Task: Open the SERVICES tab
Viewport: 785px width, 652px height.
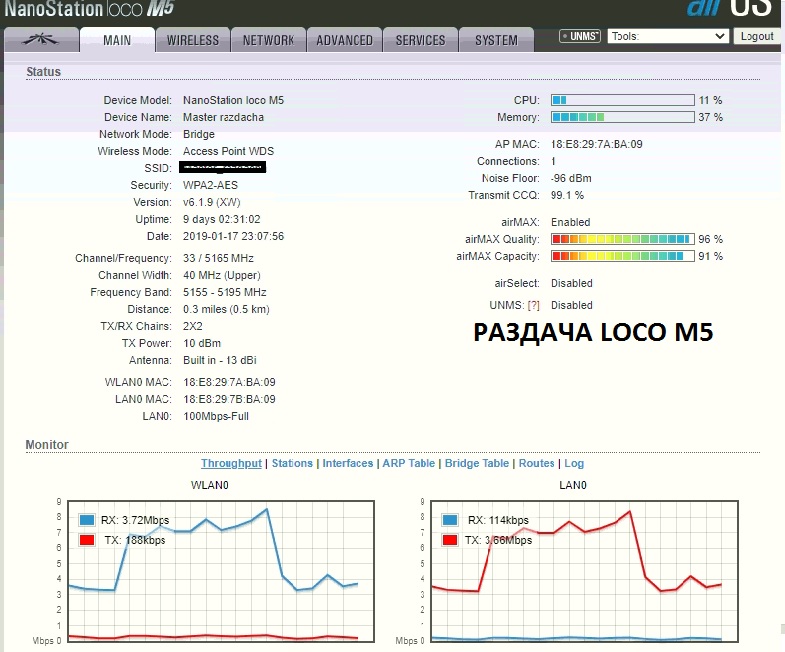Action: coord(421,40)
